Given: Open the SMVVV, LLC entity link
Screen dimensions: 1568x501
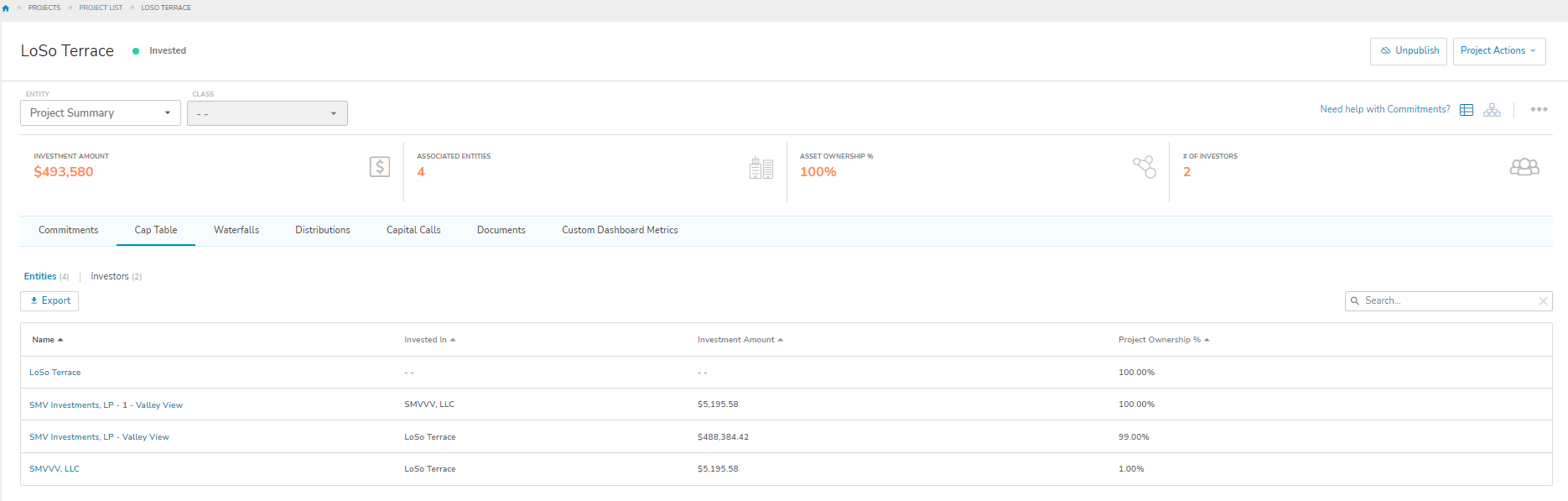Looking at the screenshot, I should [x=55, y=469].
